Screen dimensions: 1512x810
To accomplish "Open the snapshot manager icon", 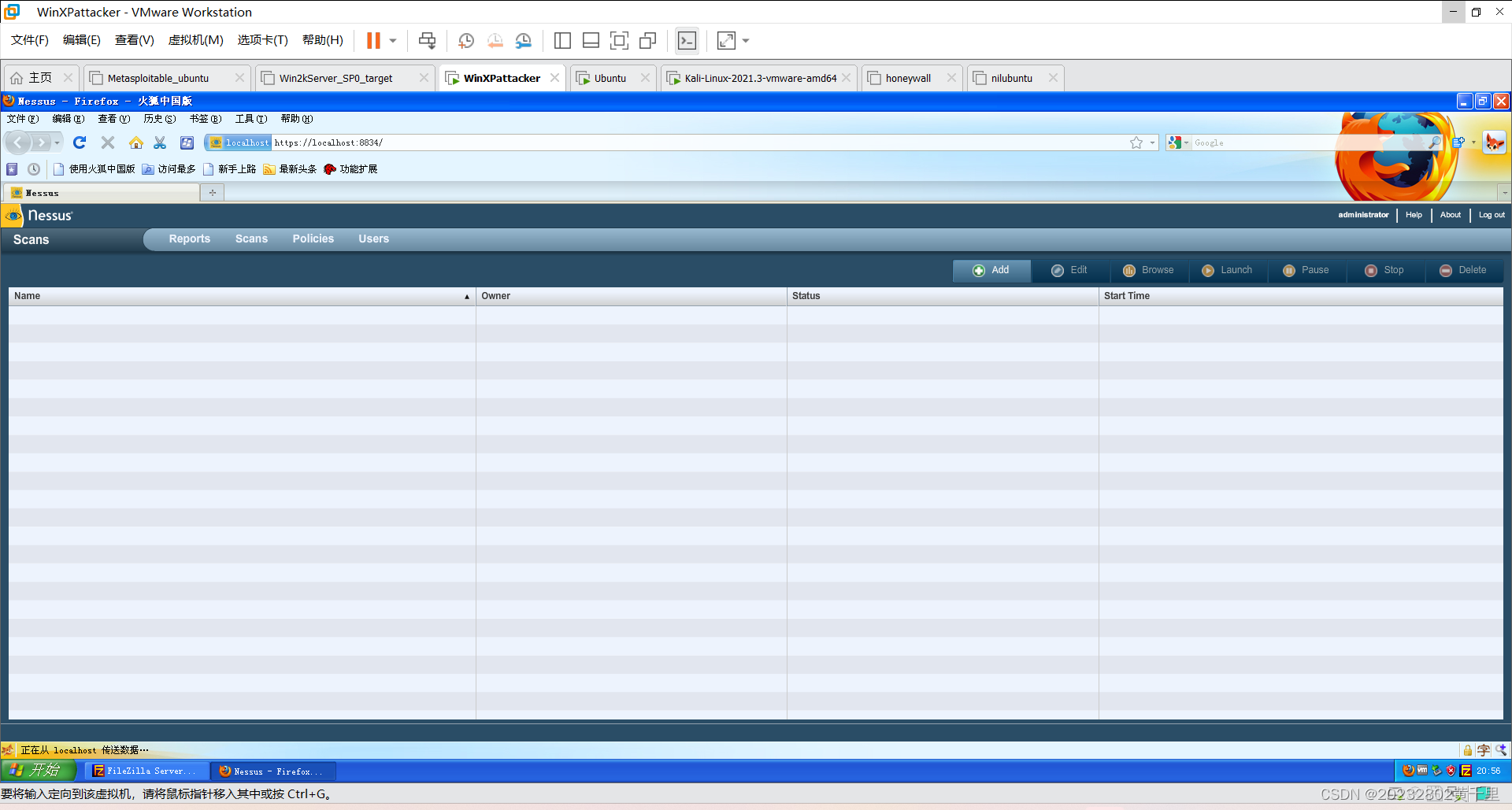I will 524,41.
